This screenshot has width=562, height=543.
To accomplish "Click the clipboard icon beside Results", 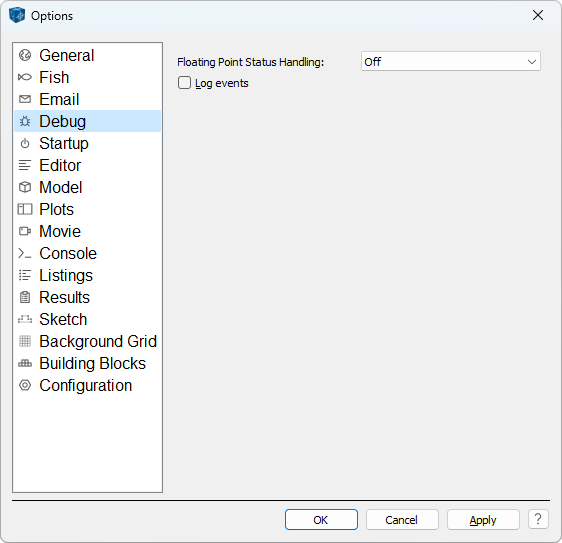I will (x=25, y=297).
